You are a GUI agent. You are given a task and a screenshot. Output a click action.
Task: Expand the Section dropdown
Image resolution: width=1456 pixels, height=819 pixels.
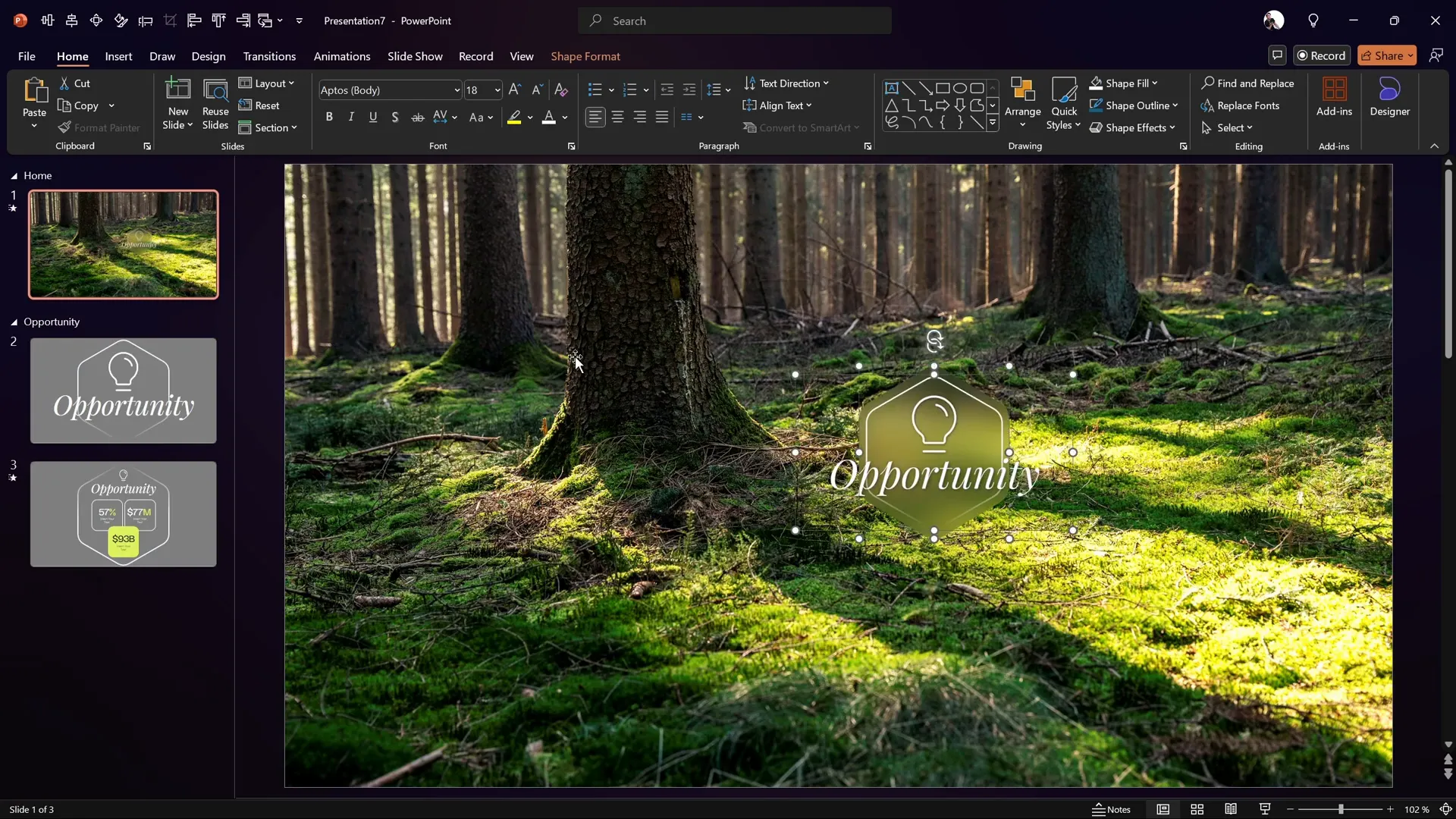tap(268, 127)
